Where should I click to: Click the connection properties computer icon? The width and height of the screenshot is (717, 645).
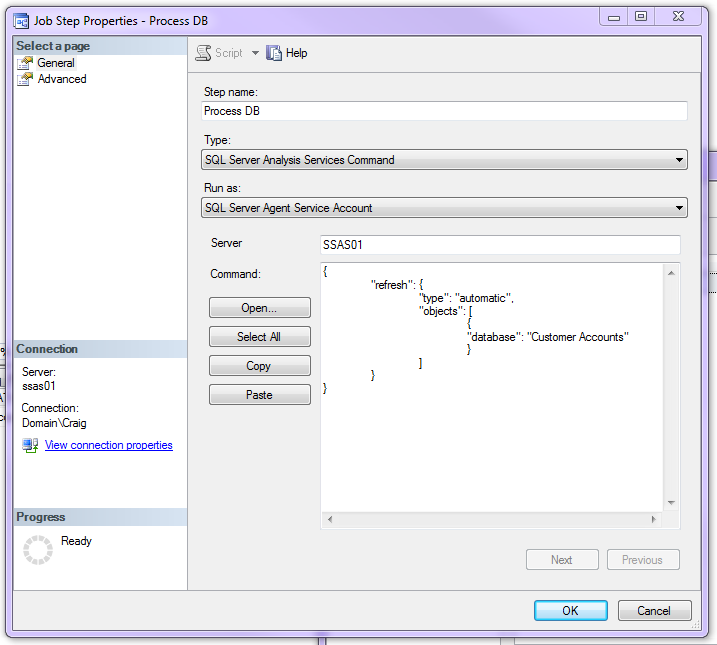click(x=30, y=445)
